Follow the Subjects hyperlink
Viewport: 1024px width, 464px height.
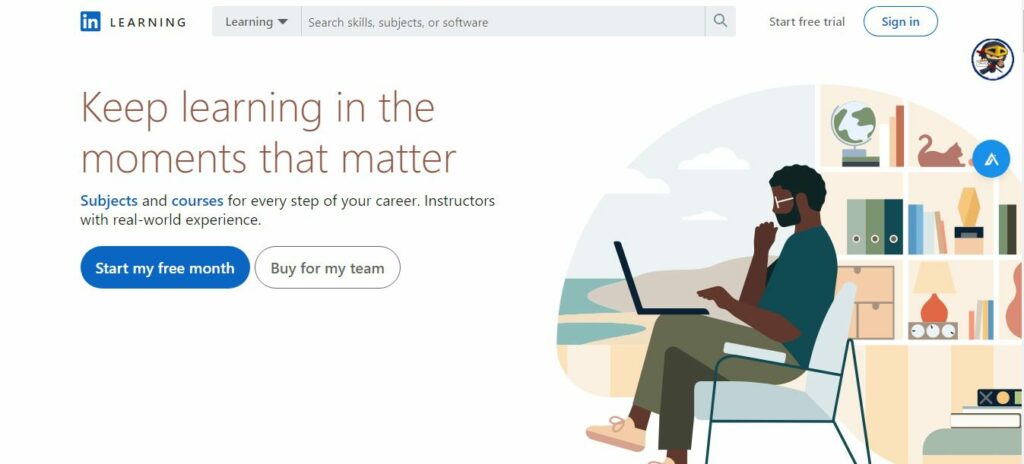point(108,201)
